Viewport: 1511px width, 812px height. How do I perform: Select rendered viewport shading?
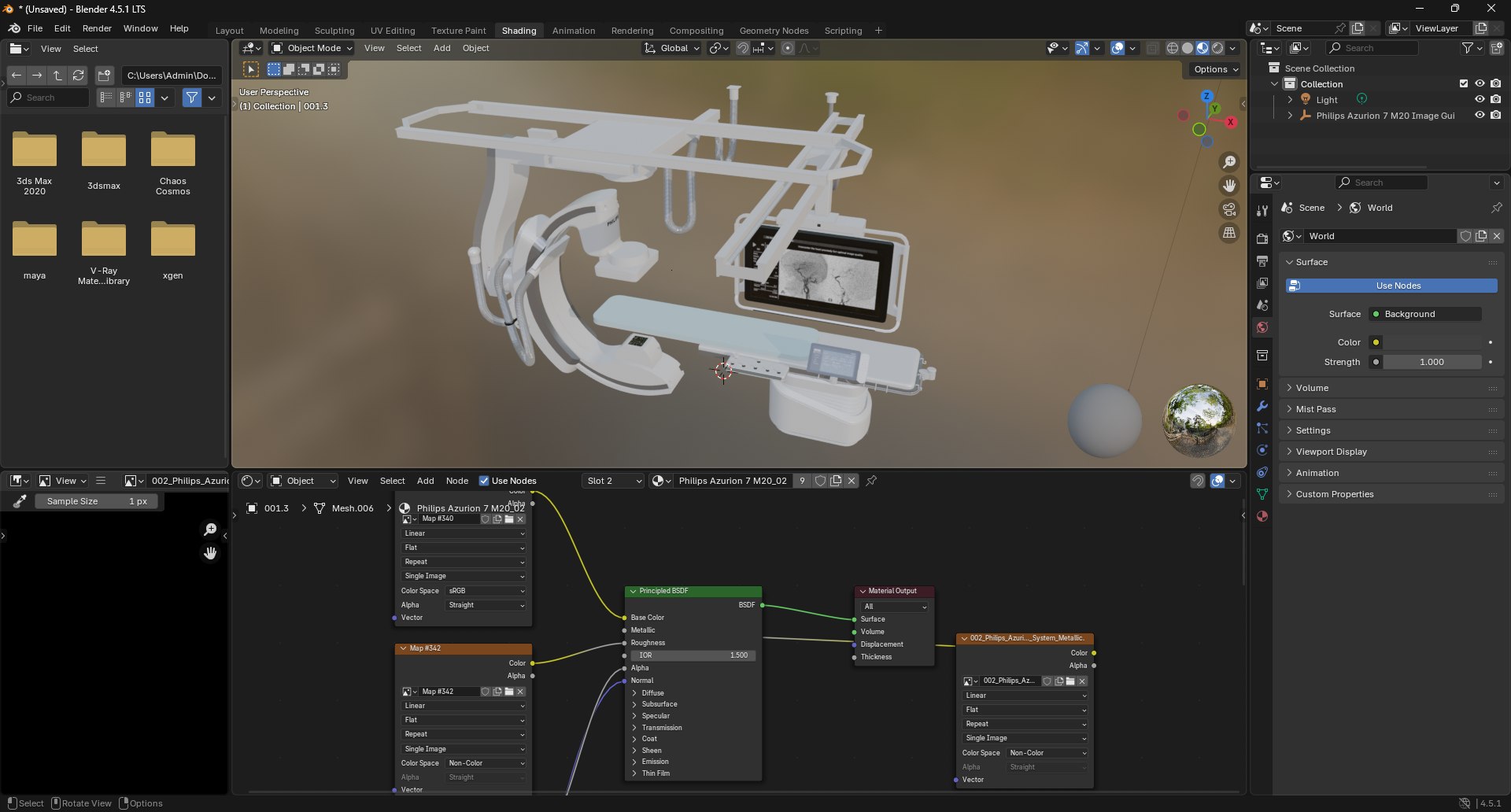[x=1217, y=48]
